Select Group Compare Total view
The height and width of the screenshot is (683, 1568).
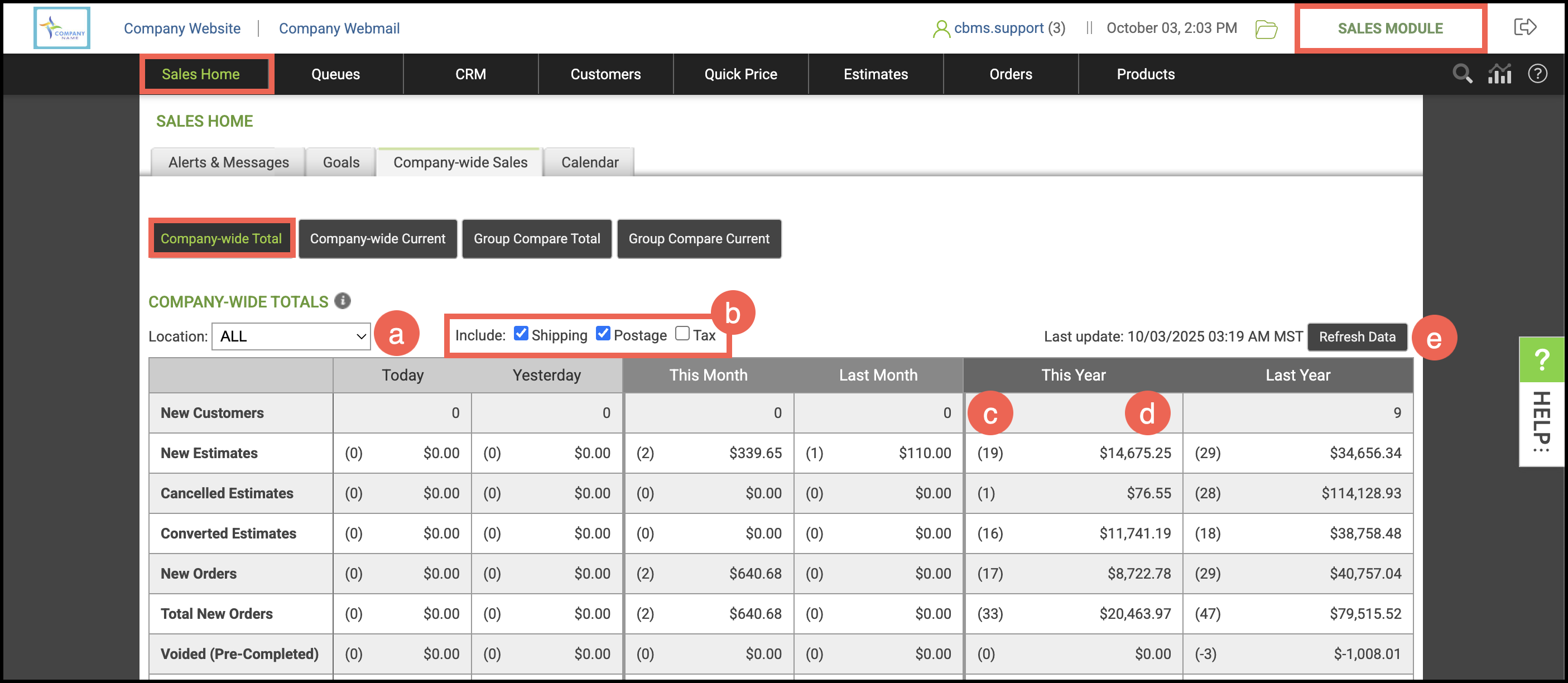pyautogui.click(x=536, y=239)
